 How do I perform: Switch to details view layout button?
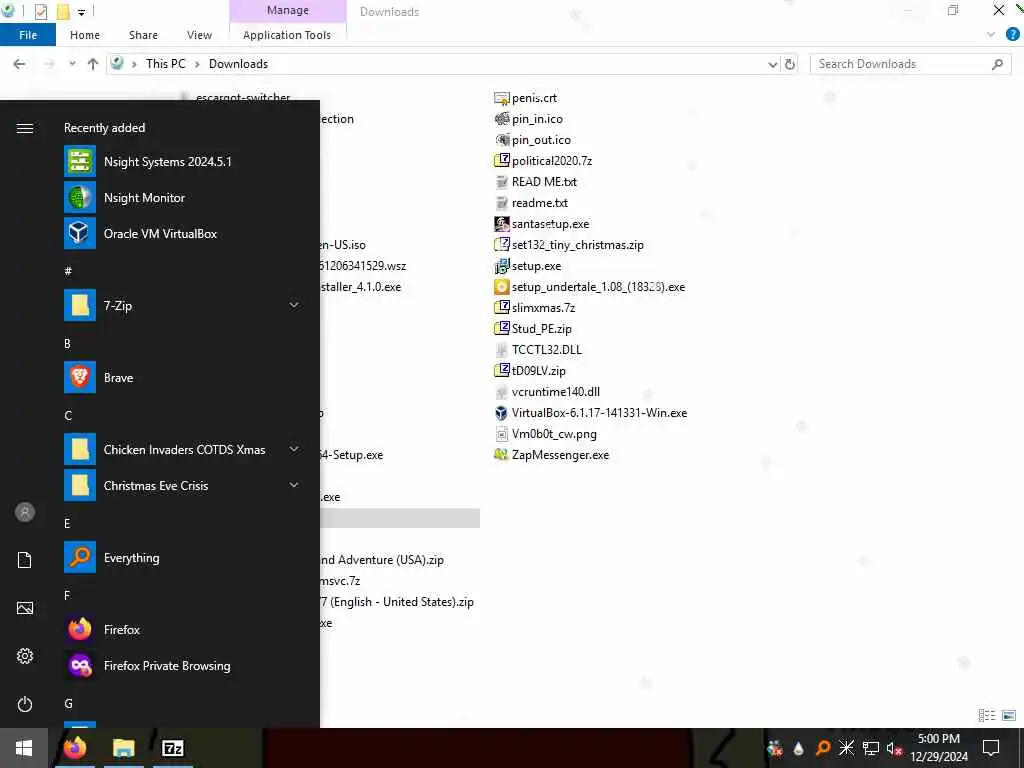click(987, 716)
